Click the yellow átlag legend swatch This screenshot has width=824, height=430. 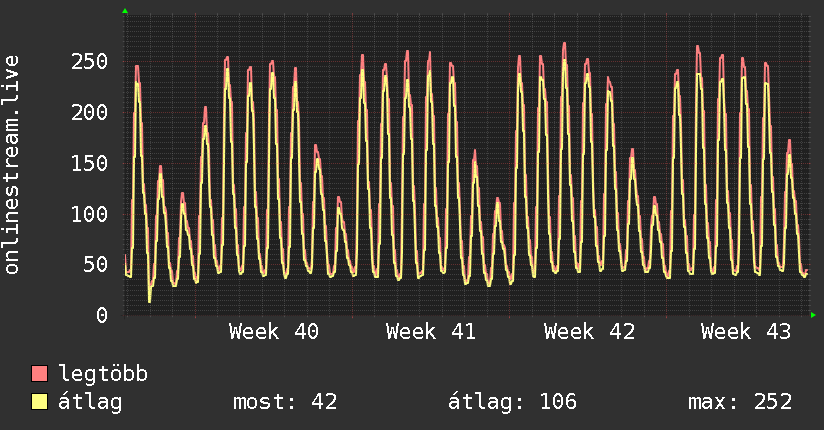click(x=39, y=402)
